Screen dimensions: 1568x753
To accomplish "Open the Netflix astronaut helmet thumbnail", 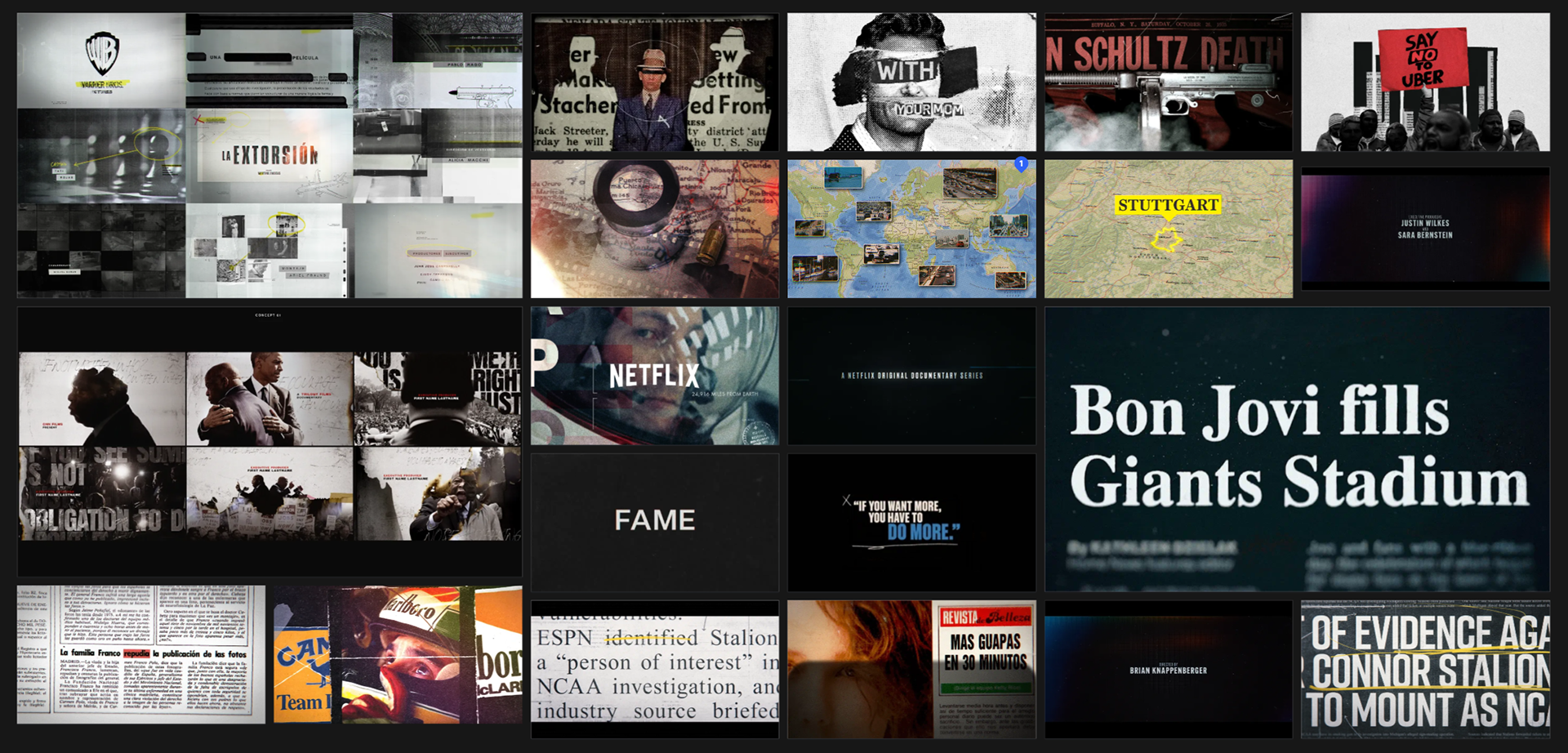I will tap(655, 376).
